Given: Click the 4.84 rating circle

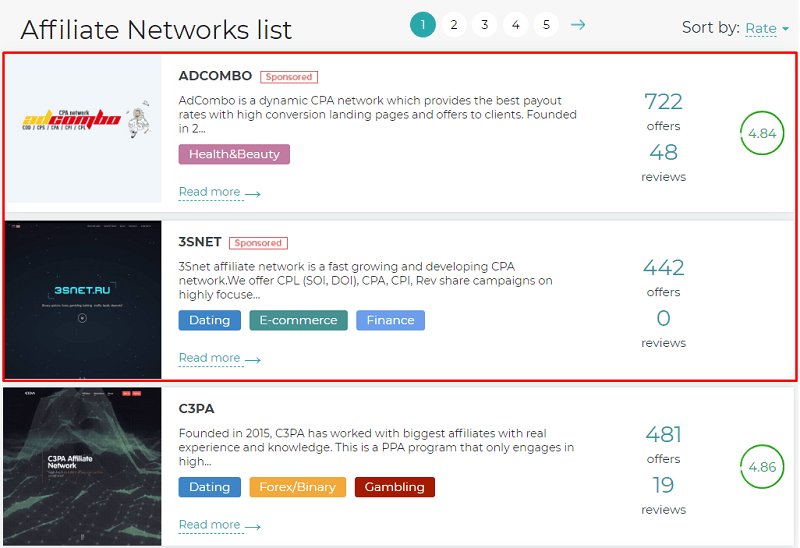Looking at the screenshot, I should pyautogui.click(x=762, y=133).
